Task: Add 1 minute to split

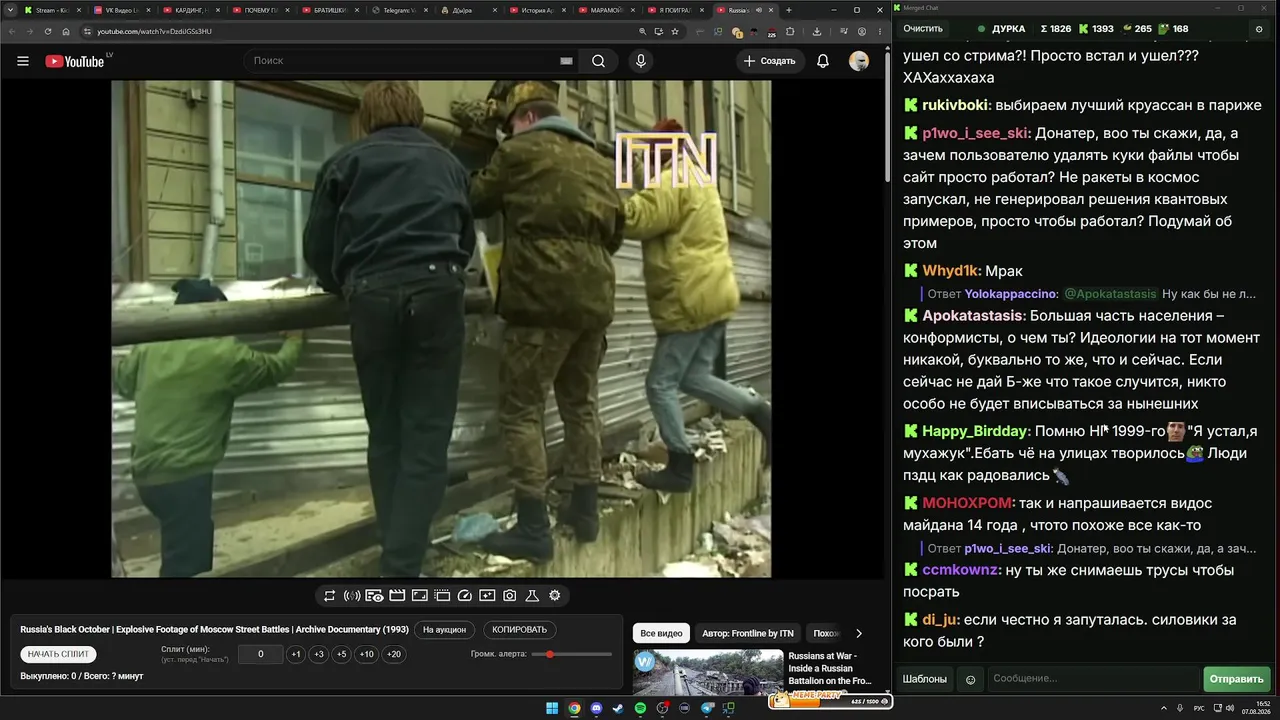Action: pyautogui.click(x=296, y=654)
